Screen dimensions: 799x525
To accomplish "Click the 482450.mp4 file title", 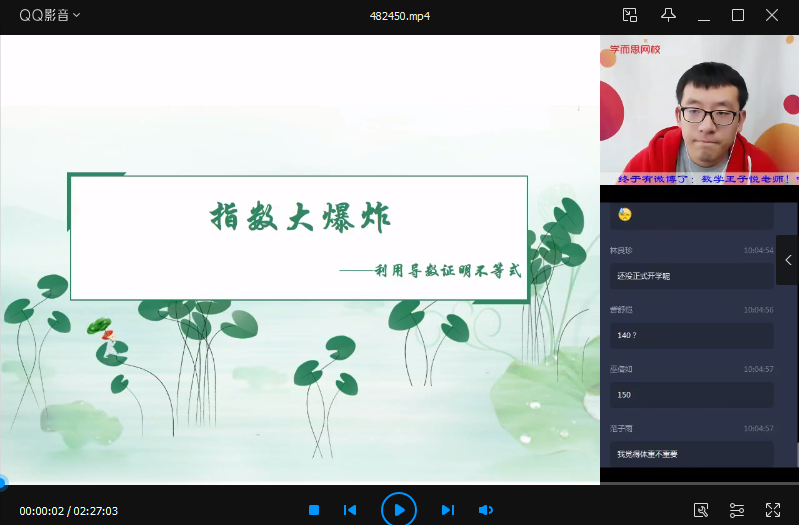I will tap(399, 15).
